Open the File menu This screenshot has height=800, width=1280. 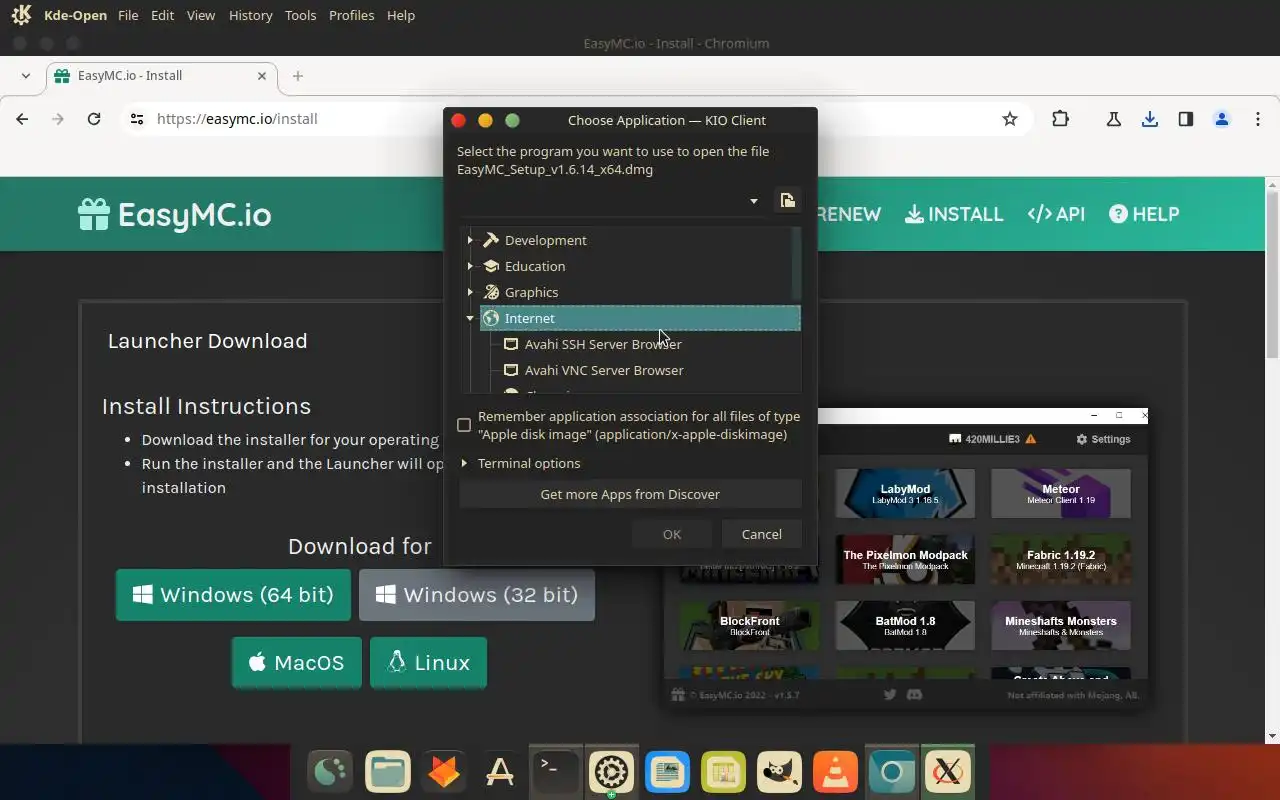[x=128, y=15]
